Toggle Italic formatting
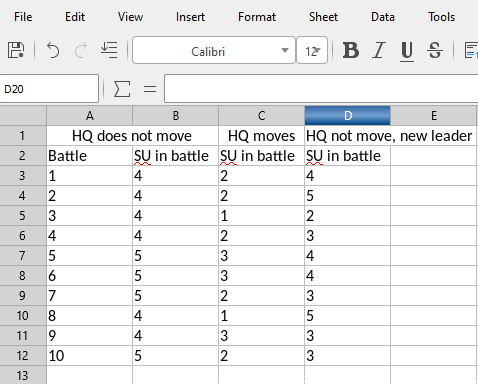Image resolution: width=478 pixels, height=384 pixels. [x=379, y=51]
